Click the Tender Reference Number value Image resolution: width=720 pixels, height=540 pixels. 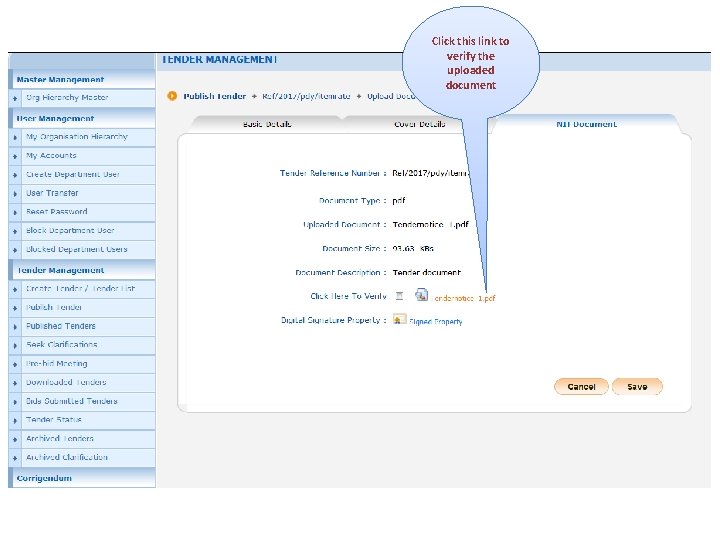pos(430,173)
